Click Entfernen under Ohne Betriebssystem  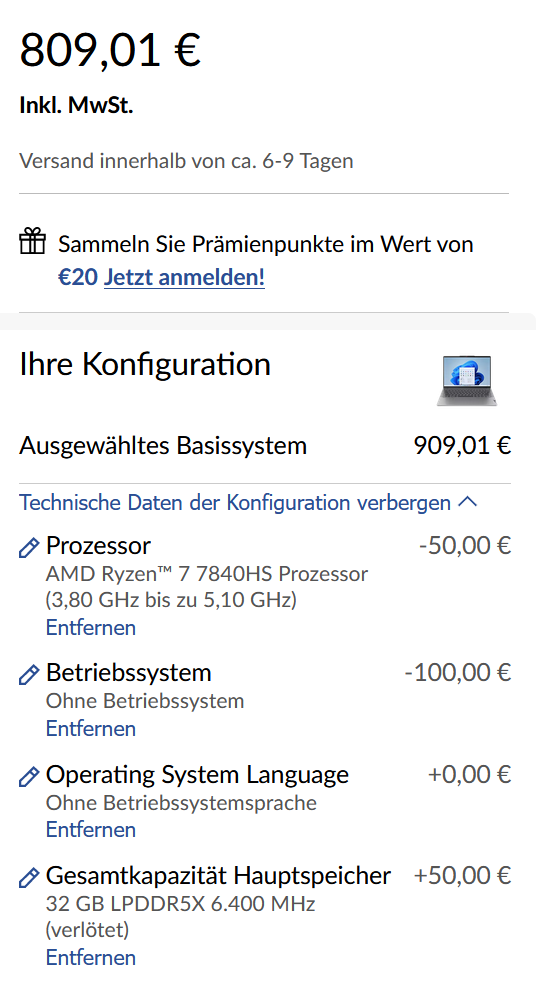[91, 728]
